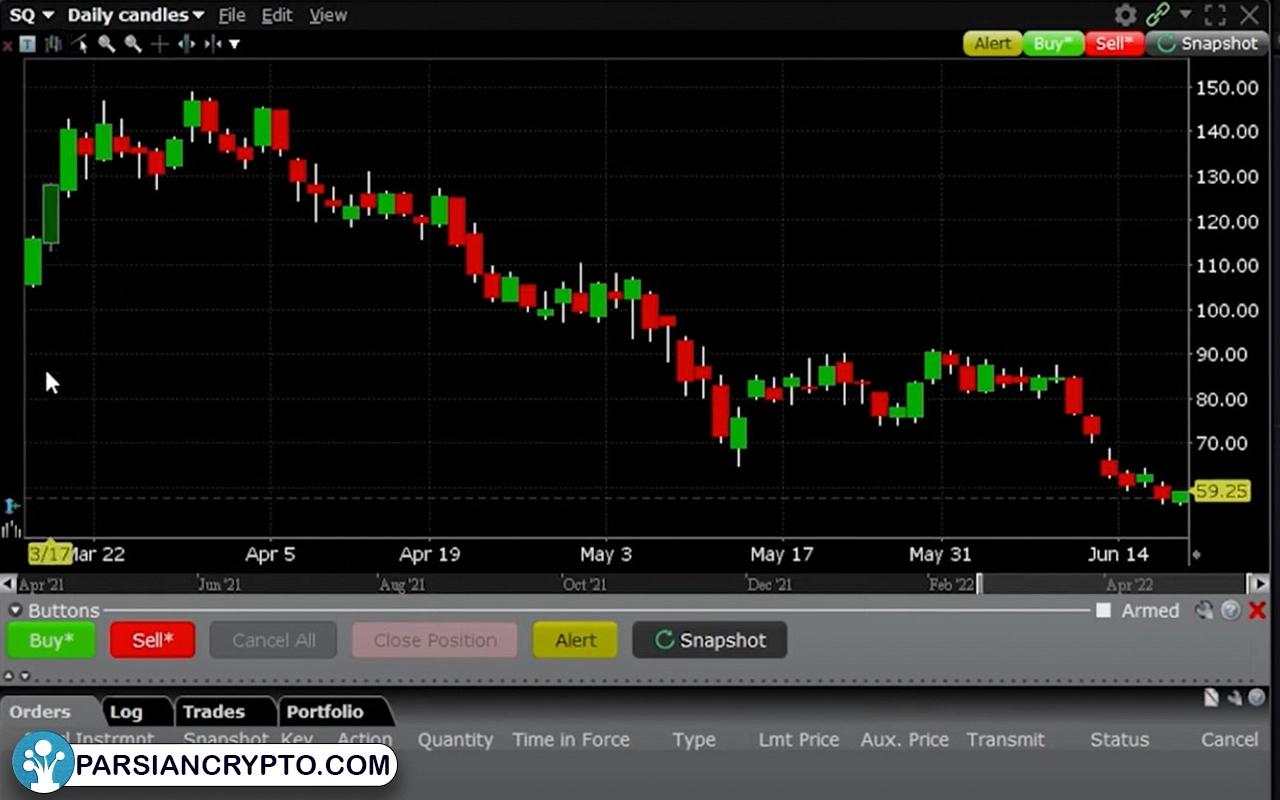1280x800 pixels.
Task: Switch to the Trades tab
Action: [214, 712]
